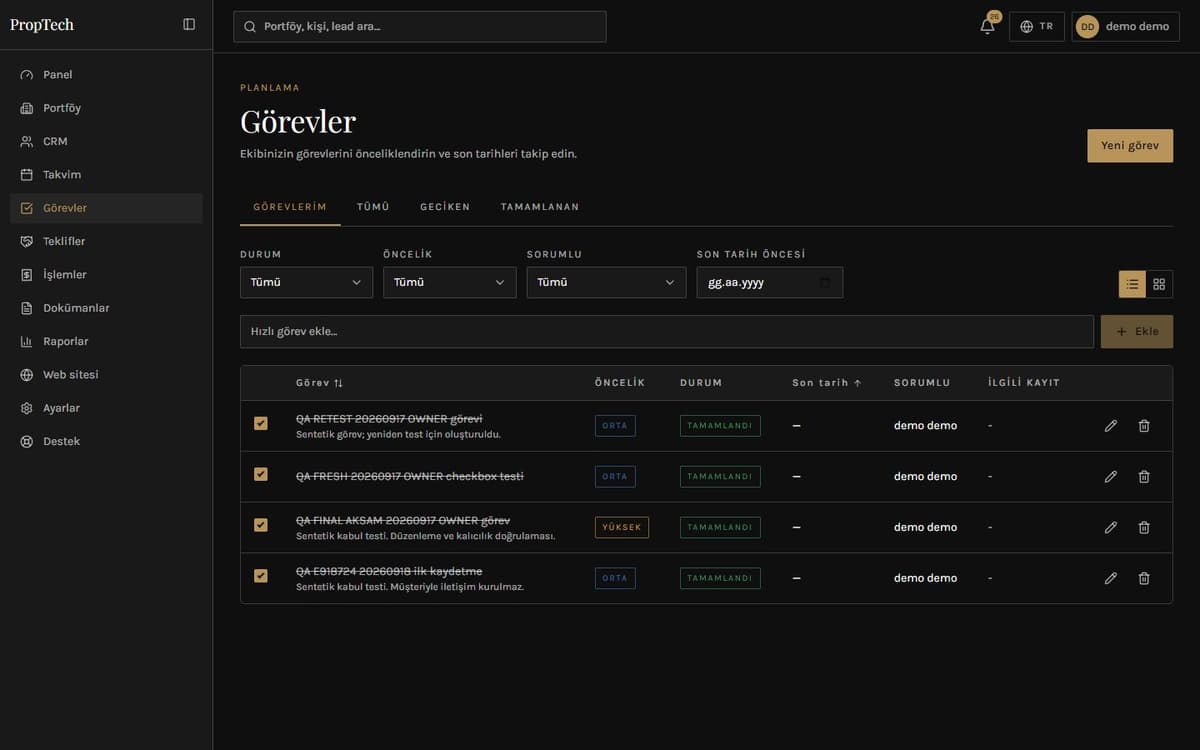Screen dimensions: 1200x750
Task: Open Dokümanlar in the sidebar
Action: [x=106, y=308]
